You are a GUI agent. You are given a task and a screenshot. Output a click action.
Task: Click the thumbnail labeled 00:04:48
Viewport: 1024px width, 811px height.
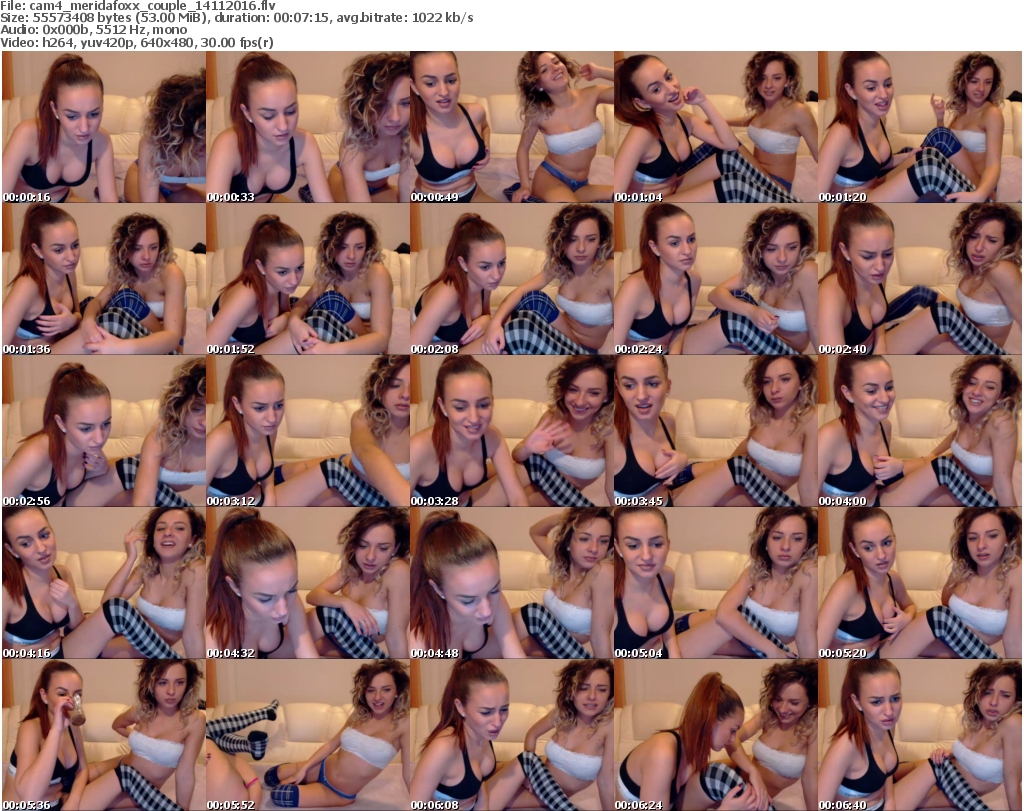[511, 584]
